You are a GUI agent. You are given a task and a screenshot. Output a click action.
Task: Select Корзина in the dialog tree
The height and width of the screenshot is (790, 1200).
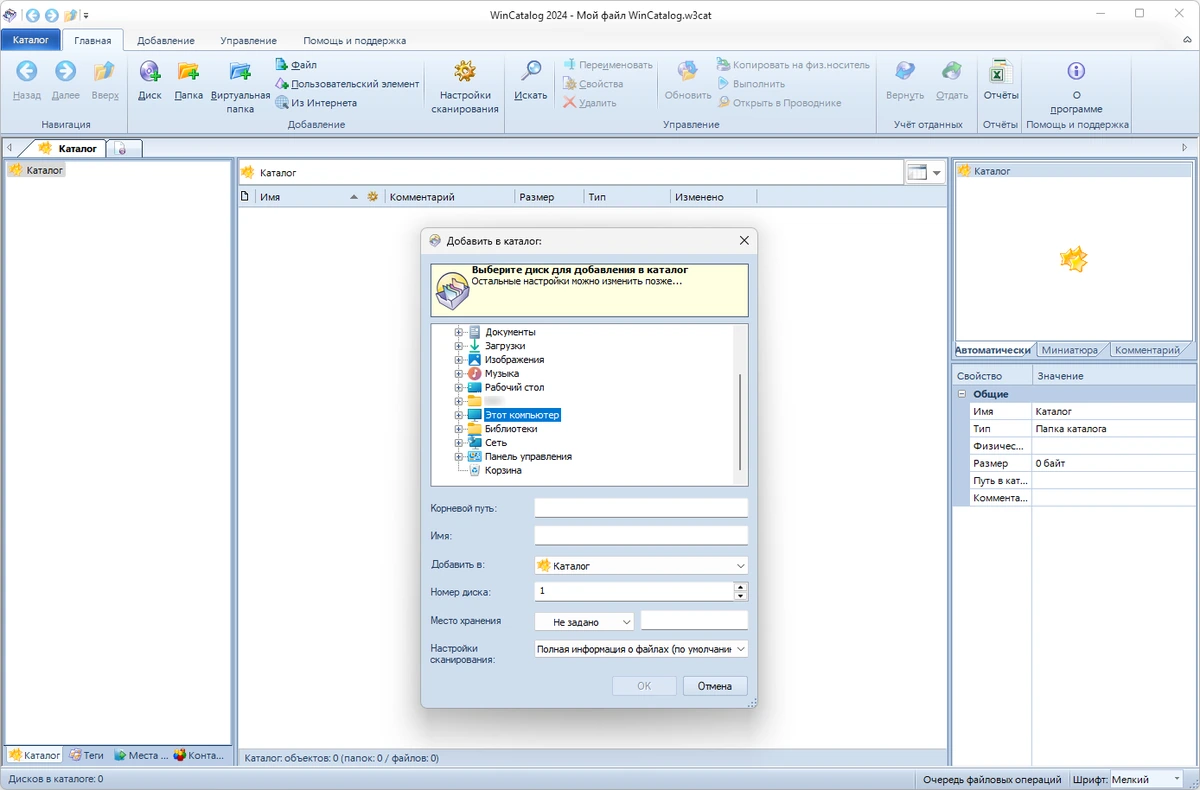pyautogui.click(x=503, y=470)
